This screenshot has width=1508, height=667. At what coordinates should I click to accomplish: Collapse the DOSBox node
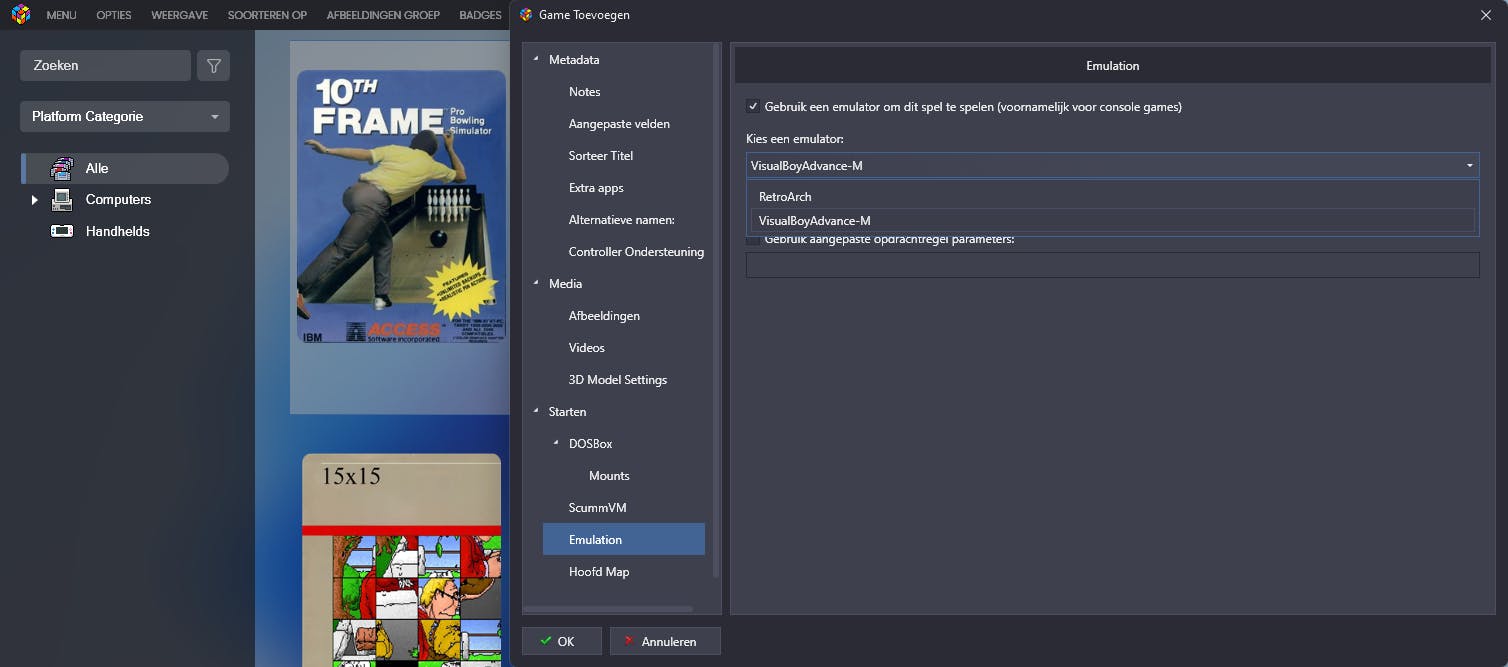click(x=556, y=444)
